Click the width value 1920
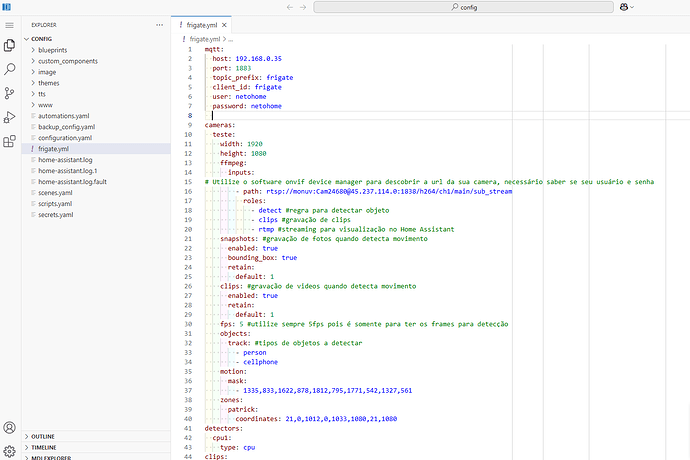 (255, 144)
